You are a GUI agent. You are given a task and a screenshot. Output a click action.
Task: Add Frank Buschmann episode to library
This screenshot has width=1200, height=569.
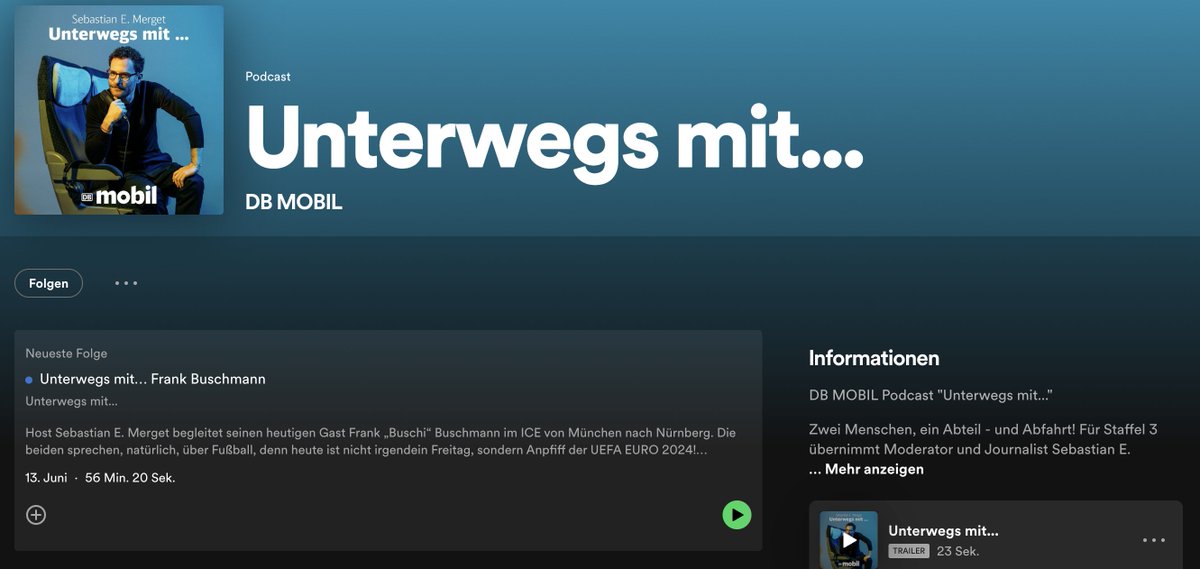(x=36, y=515)
